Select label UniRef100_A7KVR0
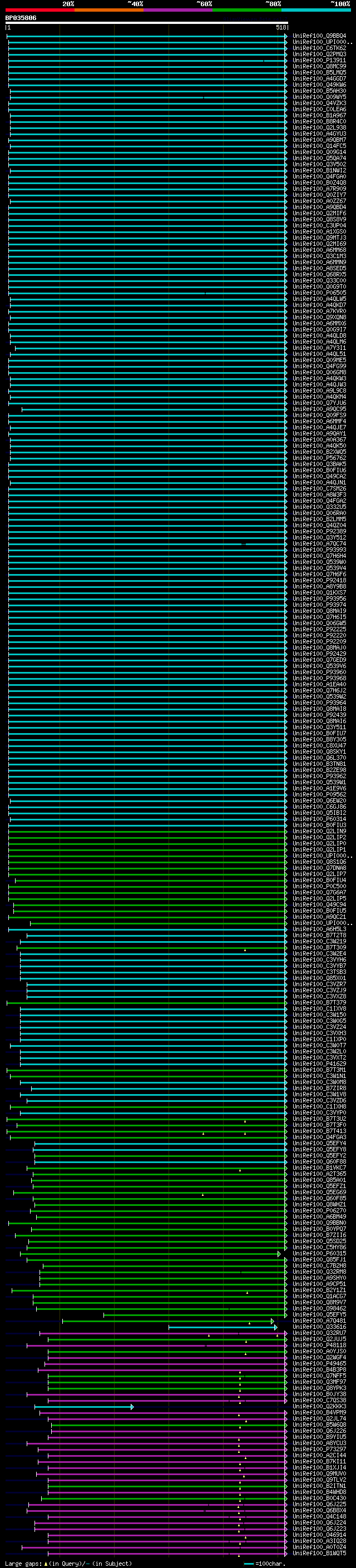 point(319,311)
